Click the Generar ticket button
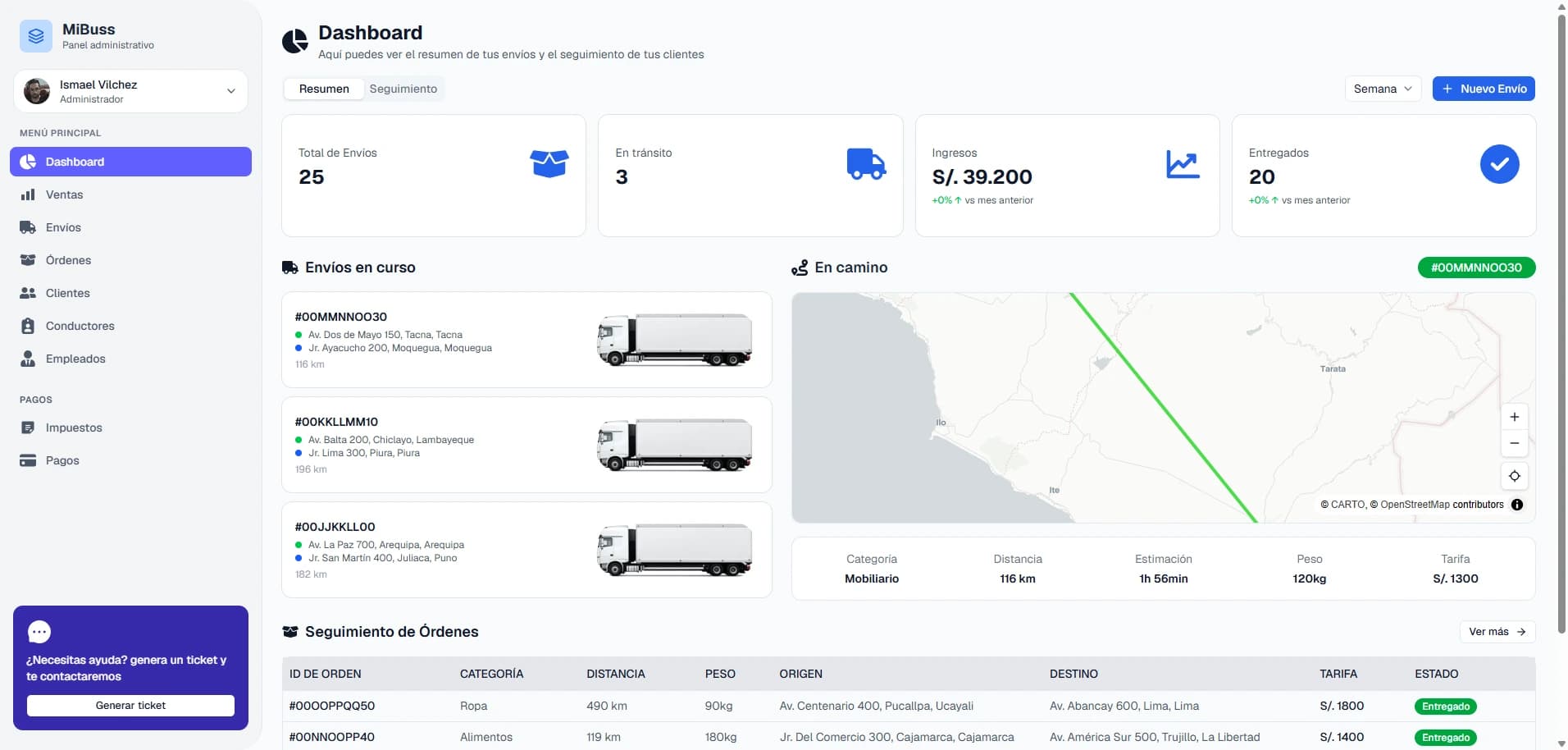 (130, 706)
